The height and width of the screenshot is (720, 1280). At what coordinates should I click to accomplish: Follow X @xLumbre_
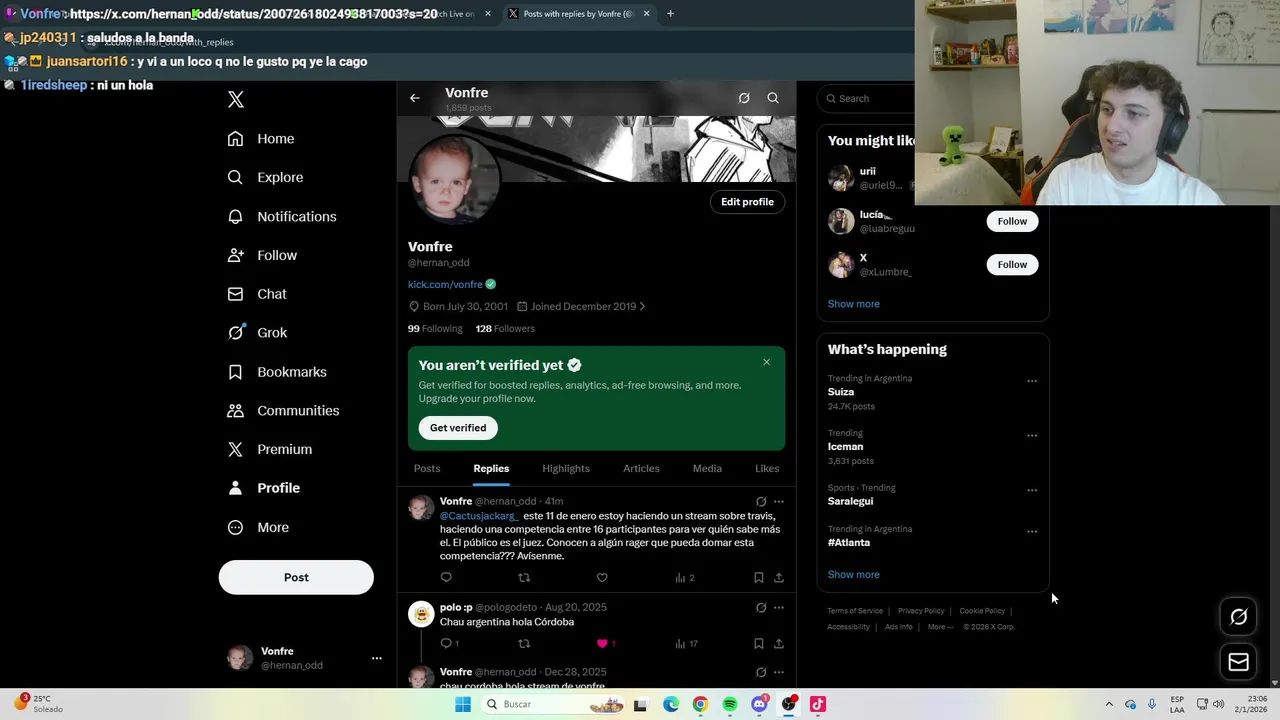click(1012, 264)
